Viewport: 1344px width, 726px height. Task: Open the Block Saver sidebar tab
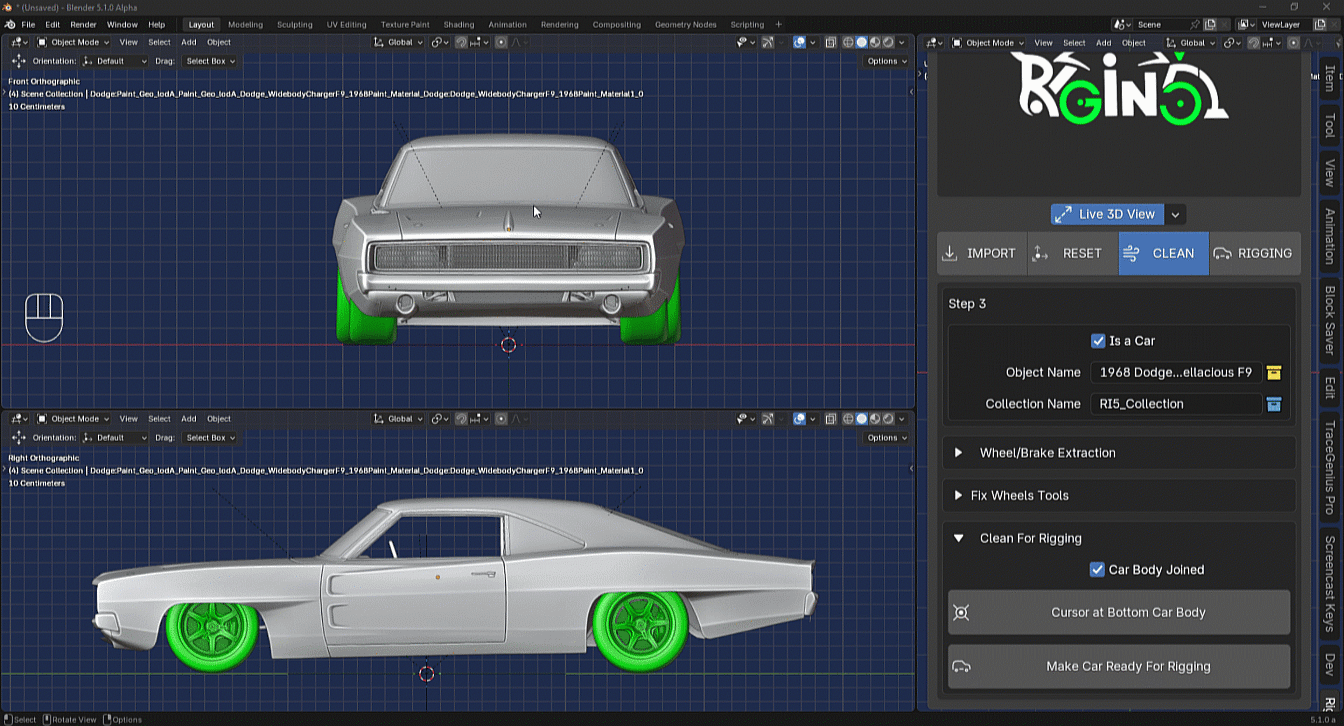click(1330, 321)
